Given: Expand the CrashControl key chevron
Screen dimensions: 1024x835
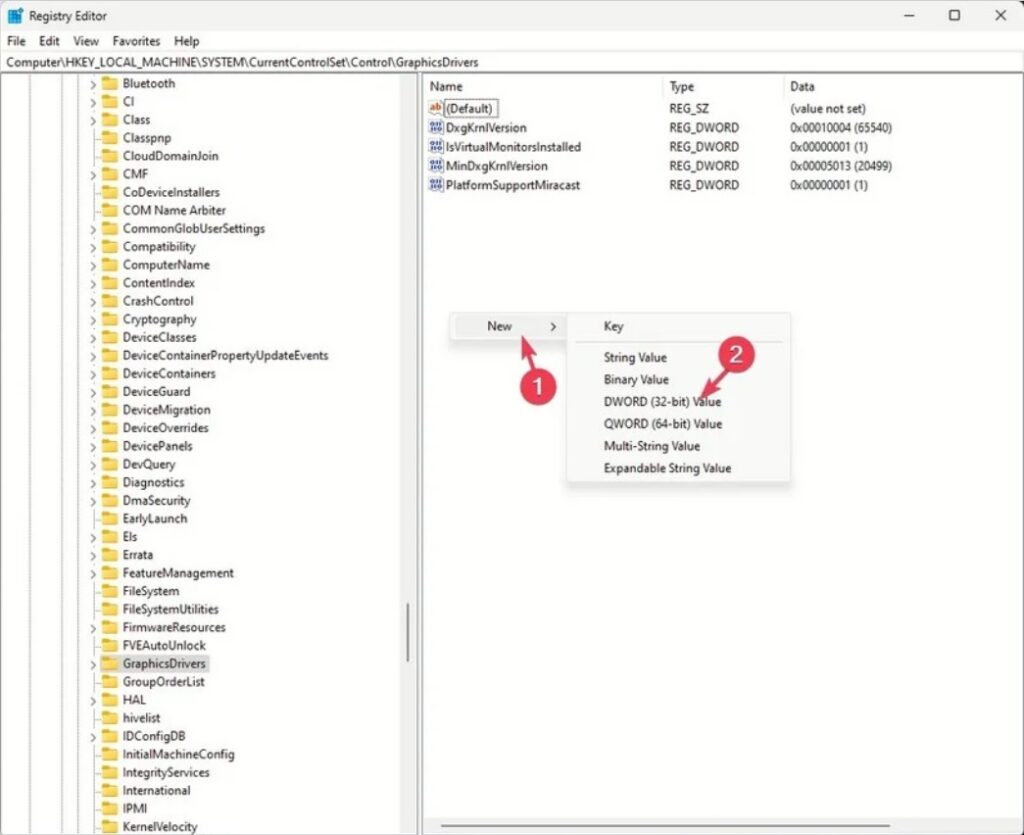Looking at the screenshot, I should point(93,301).
